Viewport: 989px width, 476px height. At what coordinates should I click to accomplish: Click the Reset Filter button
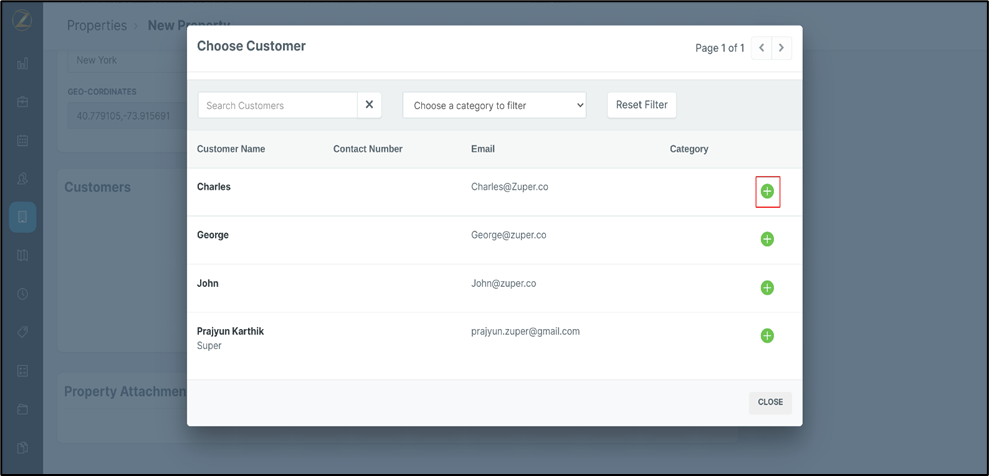point(642,105)
